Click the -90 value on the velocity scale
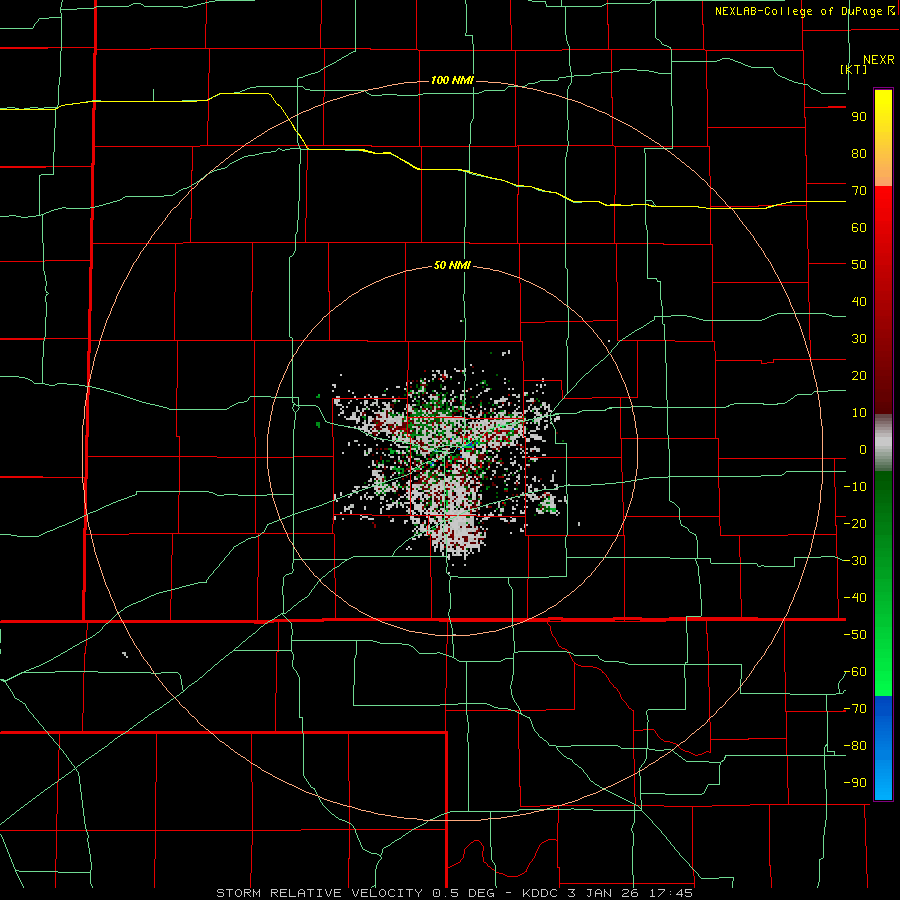This screenshot has height=900, width=900. pos(855,783)
